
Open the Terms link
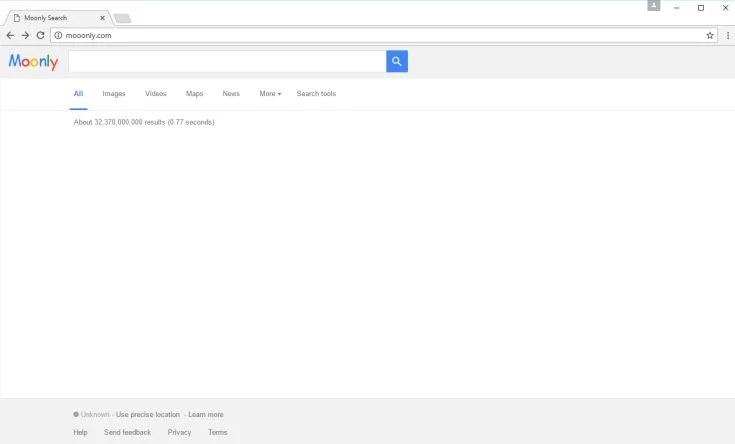[218, 432]
